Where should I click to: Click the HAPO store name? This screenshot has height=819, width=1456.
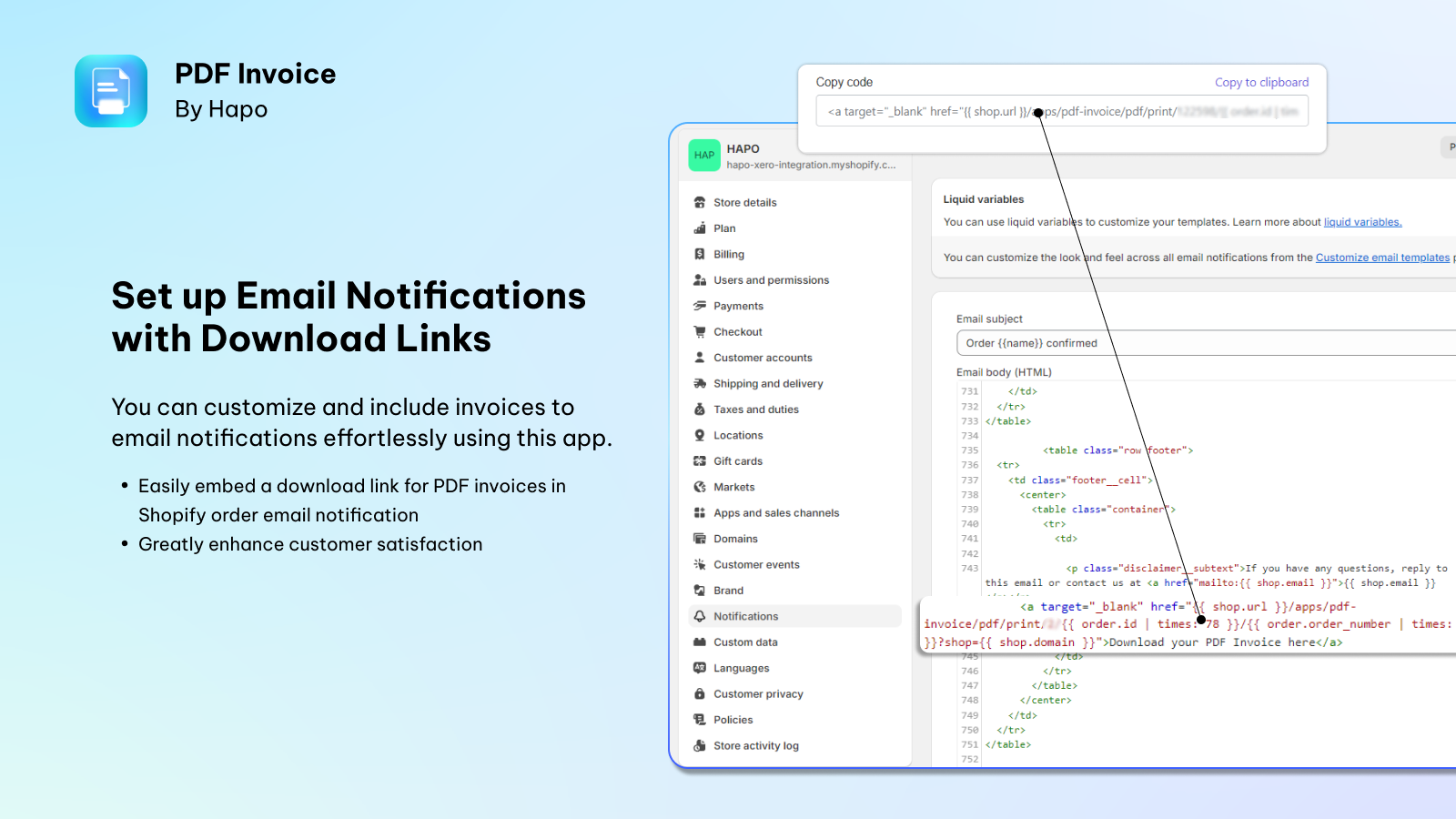tap(743, 148)
